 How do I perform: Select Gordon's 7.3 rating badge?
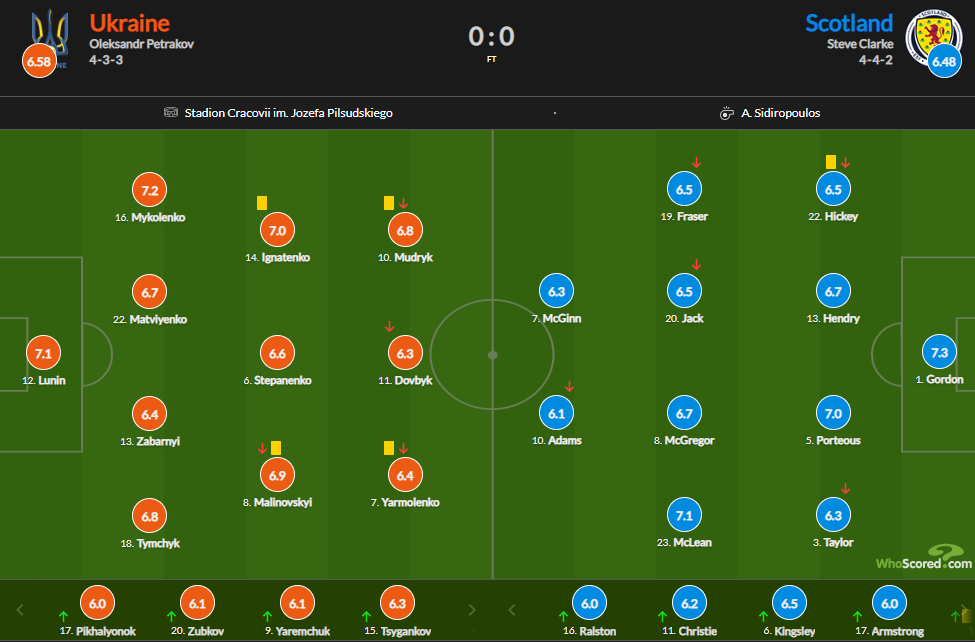pos(939,353)
